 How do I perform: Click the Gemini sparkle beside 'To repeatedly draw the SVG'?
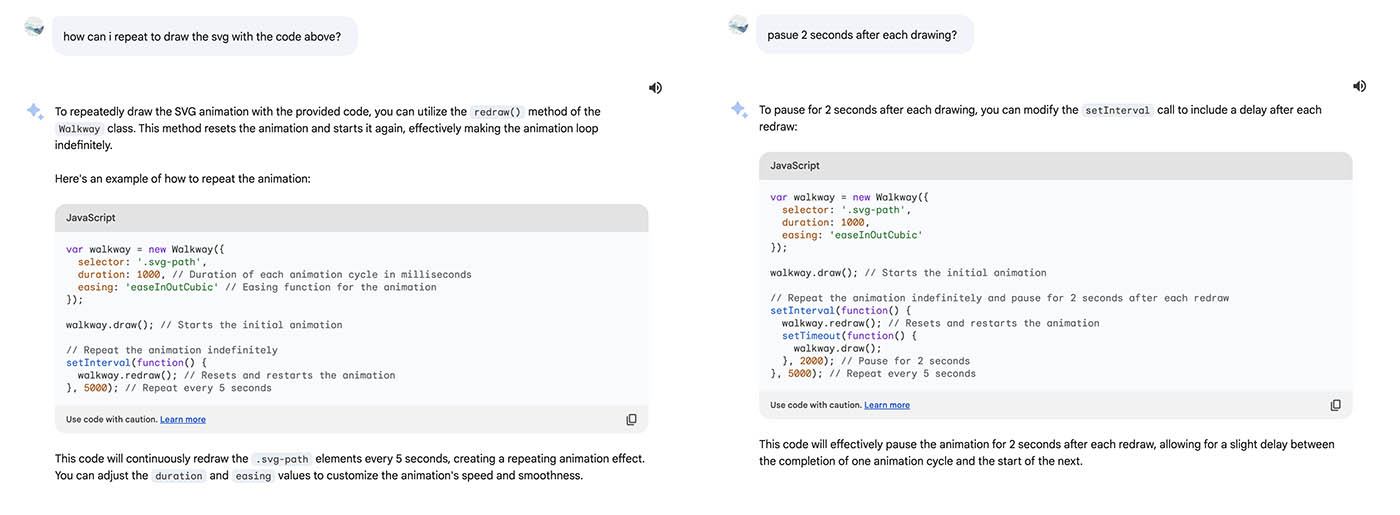pos(35,111)
